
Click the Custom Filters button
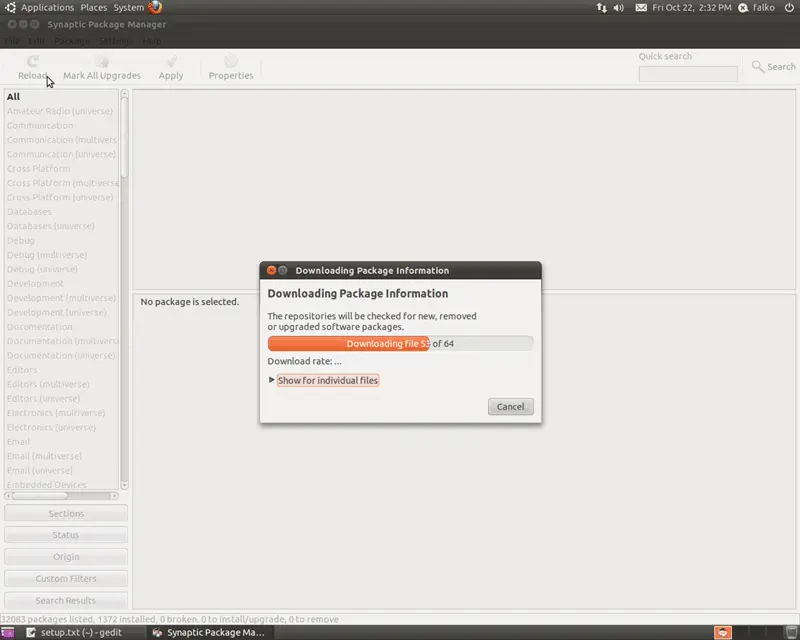click(x=66, y=578)
